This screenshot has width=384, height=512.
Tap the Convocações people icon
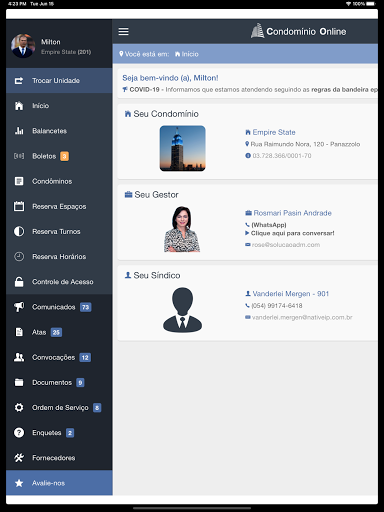tap(19, 357)
